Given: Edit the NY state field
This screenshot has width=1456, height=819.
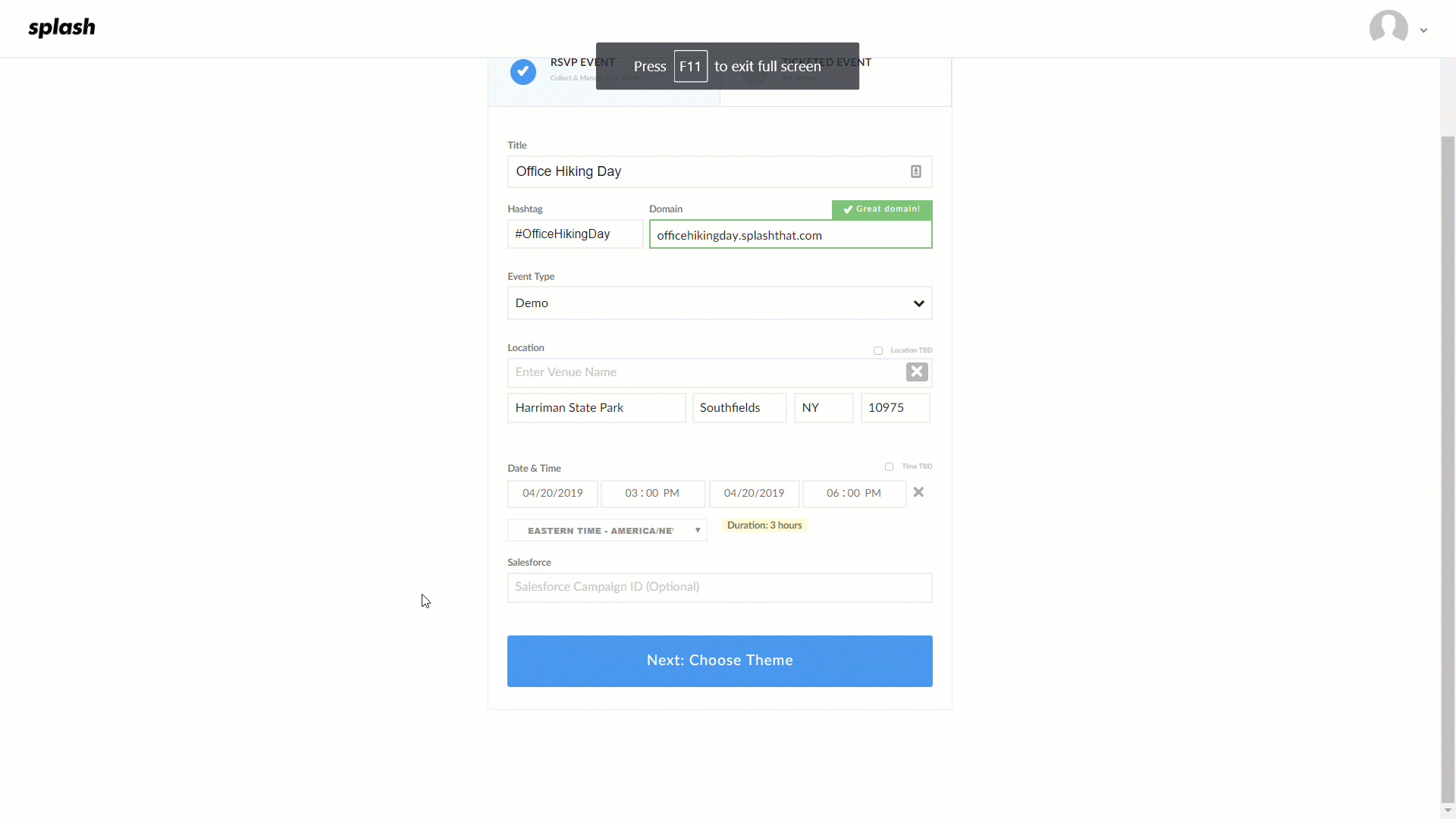Looking at the screenshot, I should [824, 408].
